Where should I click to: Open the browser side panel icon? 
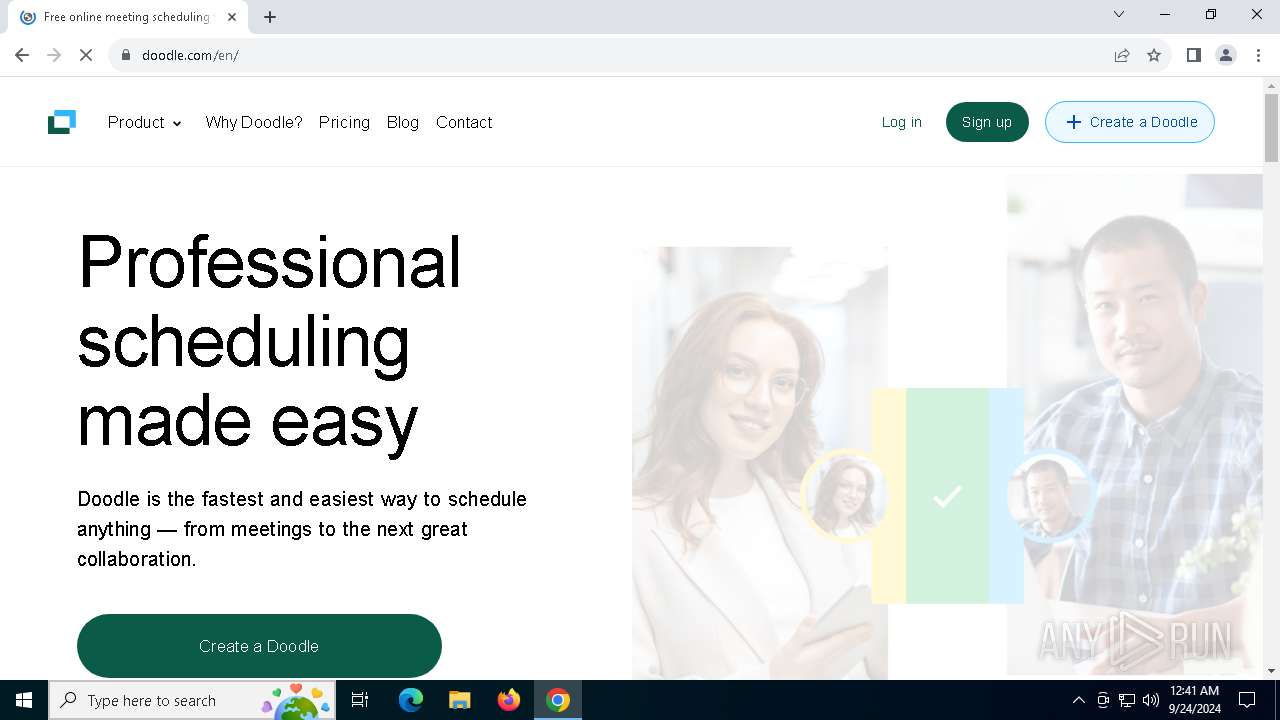[1193, 55]
